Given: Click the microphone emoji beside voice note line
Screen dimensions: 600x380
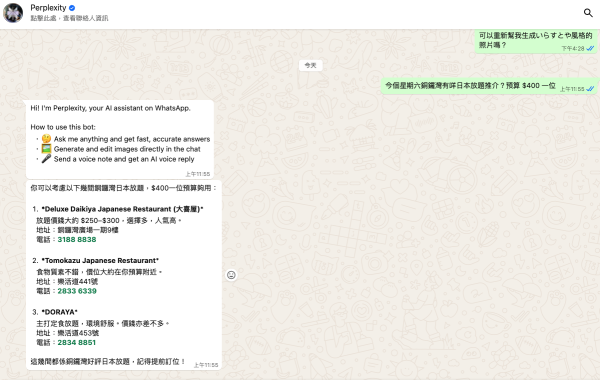Looking at the screenshot, I should coord(46,158).
